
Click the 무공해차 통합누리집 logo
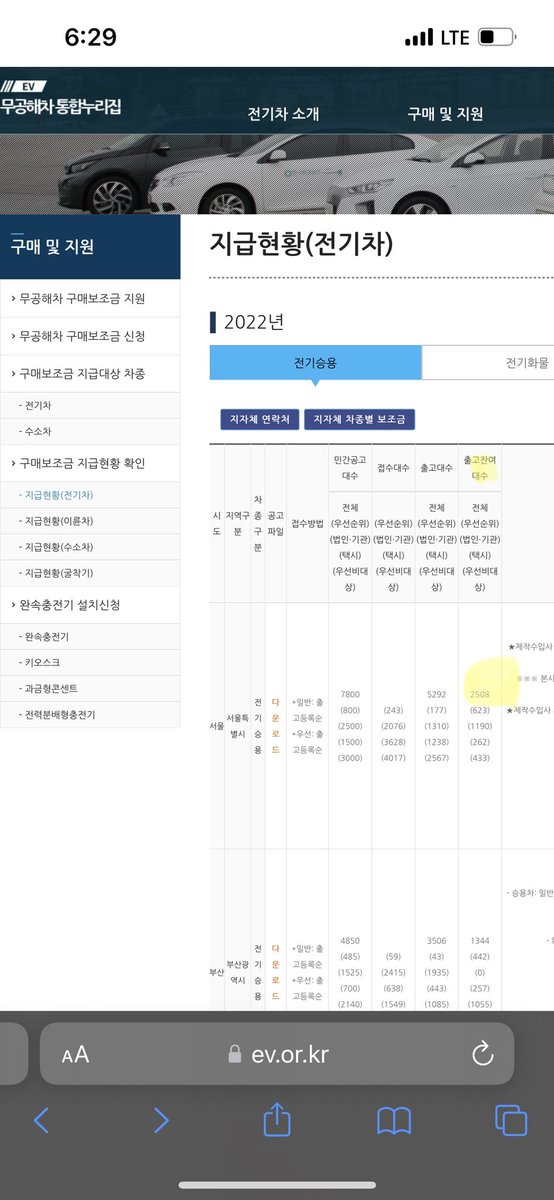click(x=60, y=100)
